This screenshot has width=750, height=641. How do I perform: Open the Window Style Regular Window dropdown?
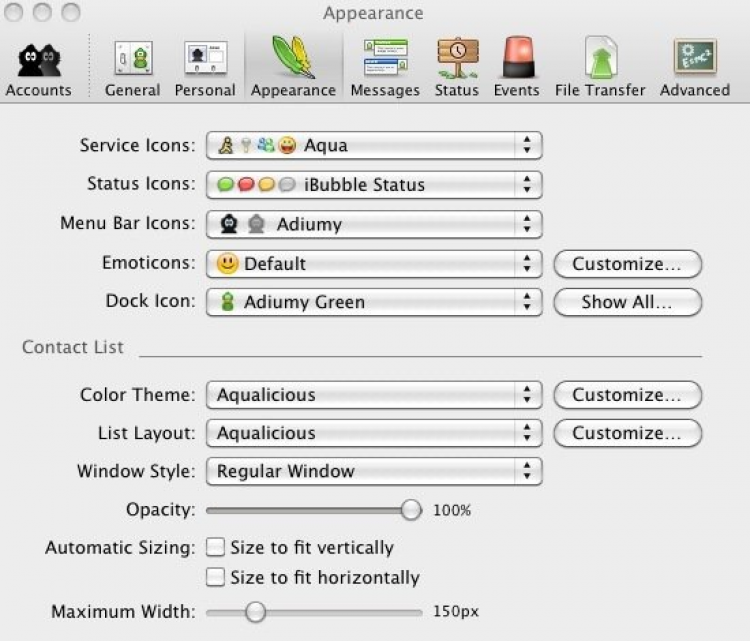(374, 471)
